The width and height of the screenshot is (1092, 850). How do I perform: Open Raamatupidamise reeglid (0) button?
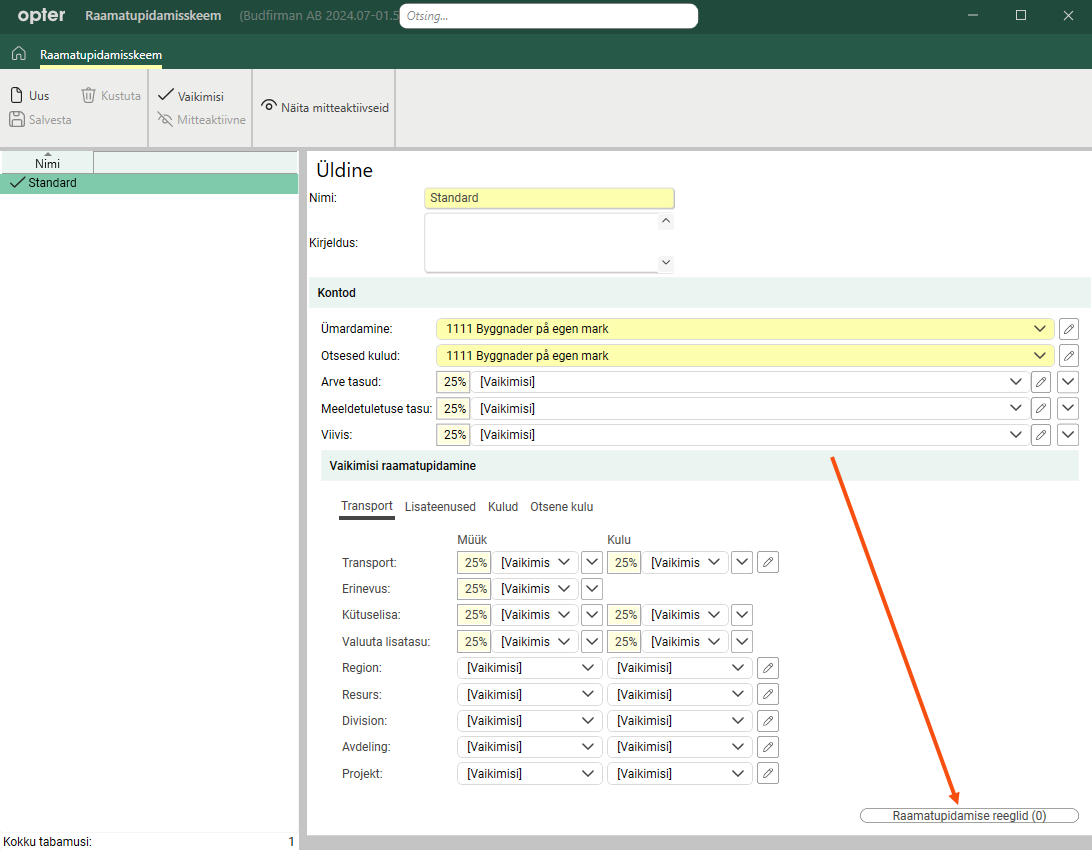(x=968, y=816)
